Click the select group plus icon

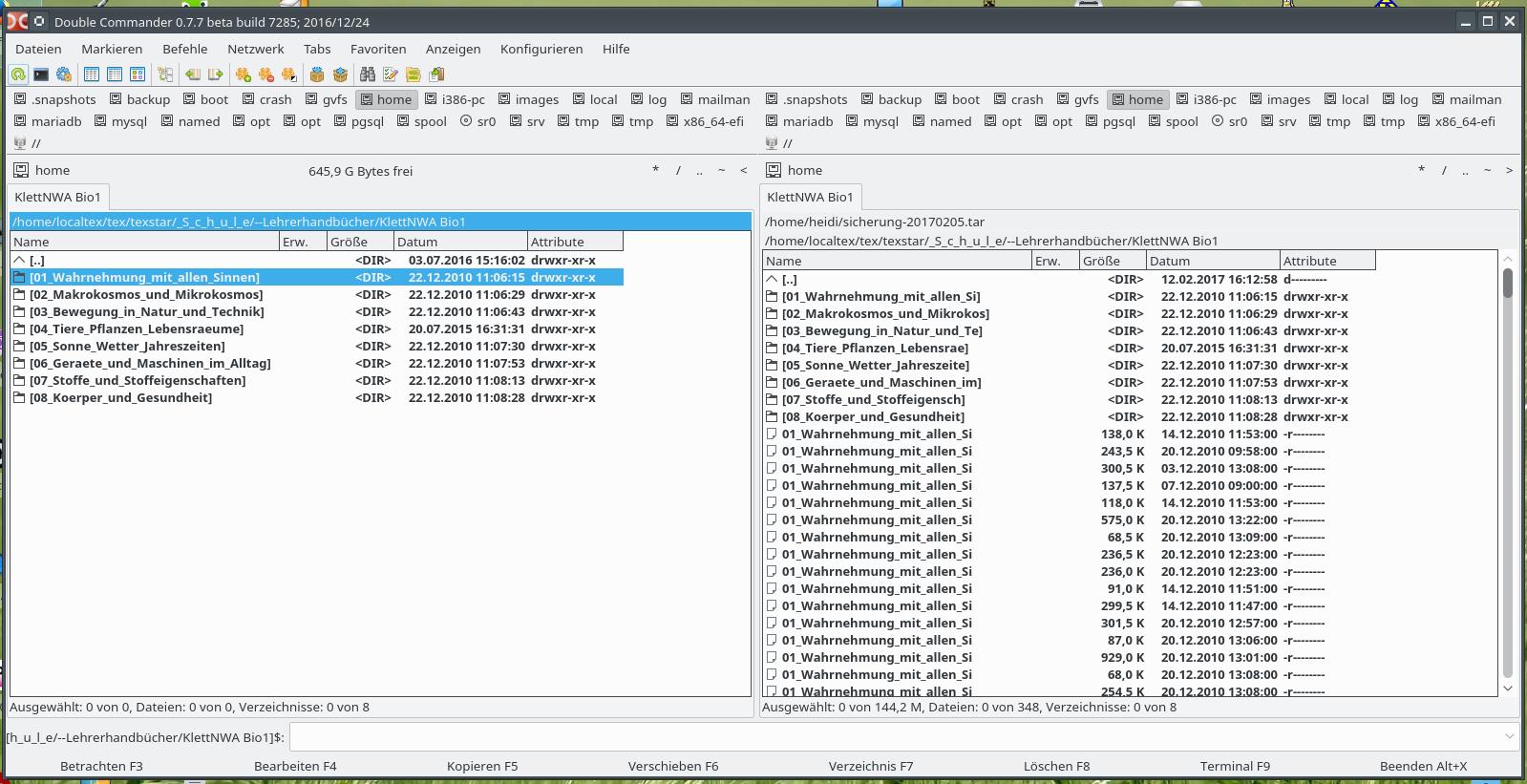244,74
